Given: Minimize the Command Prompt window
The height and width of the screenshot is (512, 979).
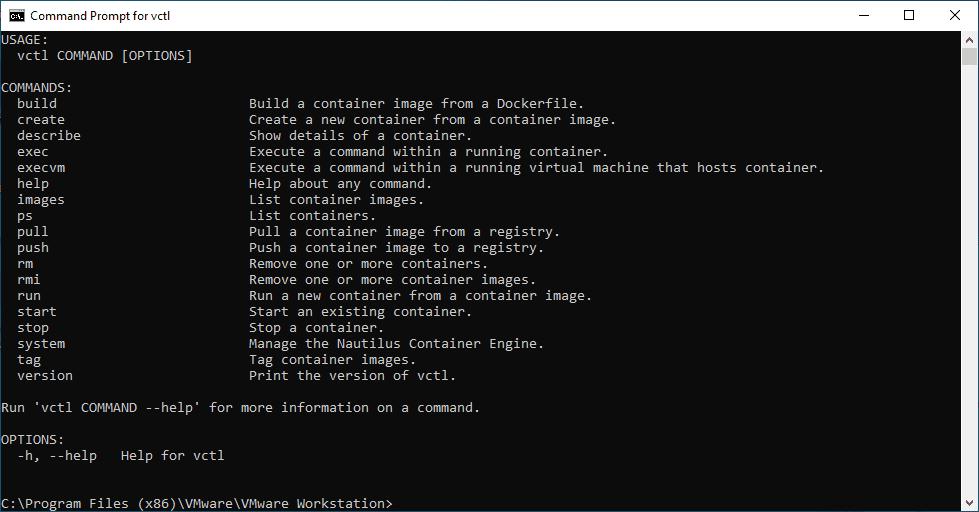Looking at the screenshot, I should (x=863, y=15).
